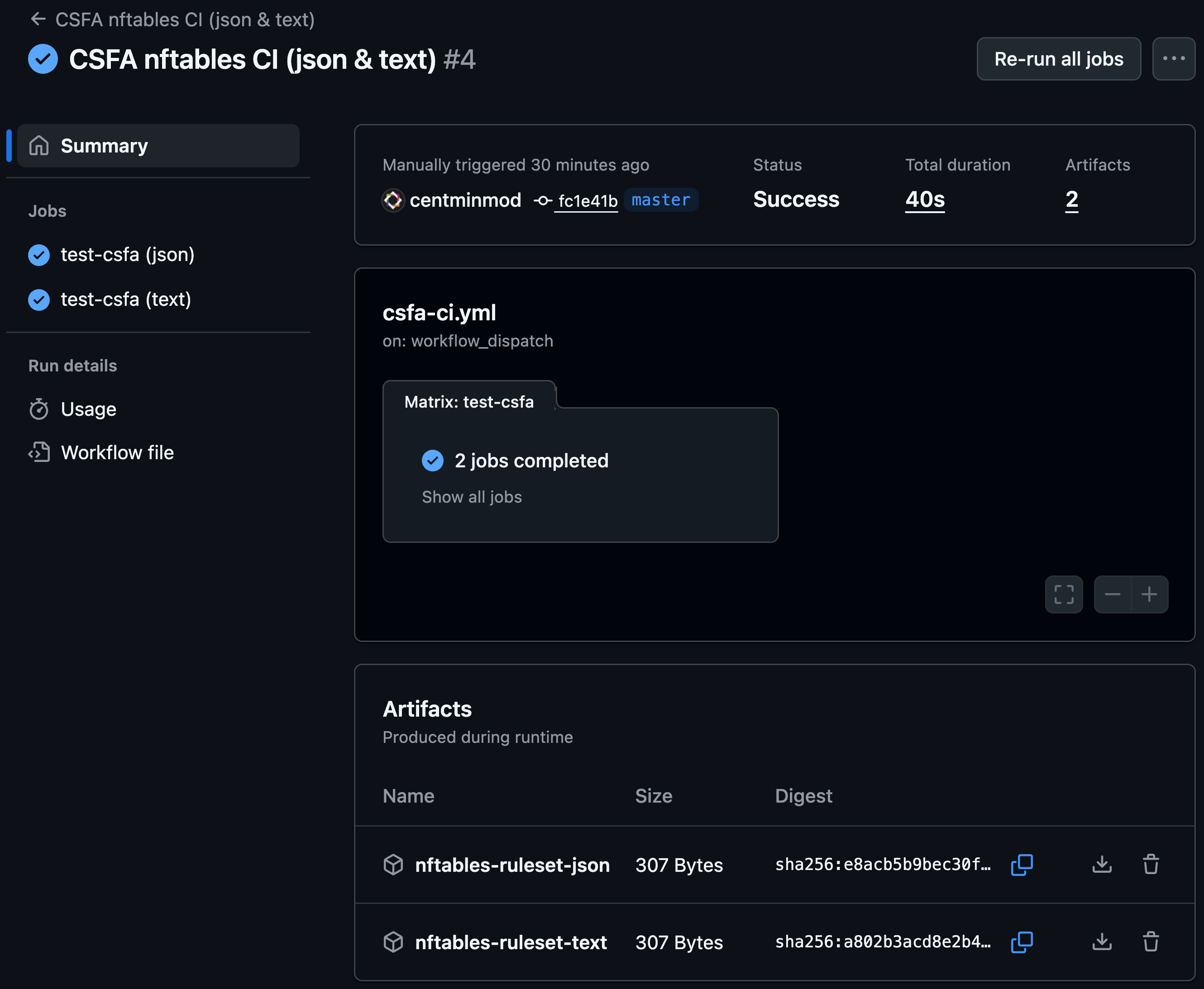Click the 2 jobs completed entry
The image size is (1204, 989).
point(531,460)
